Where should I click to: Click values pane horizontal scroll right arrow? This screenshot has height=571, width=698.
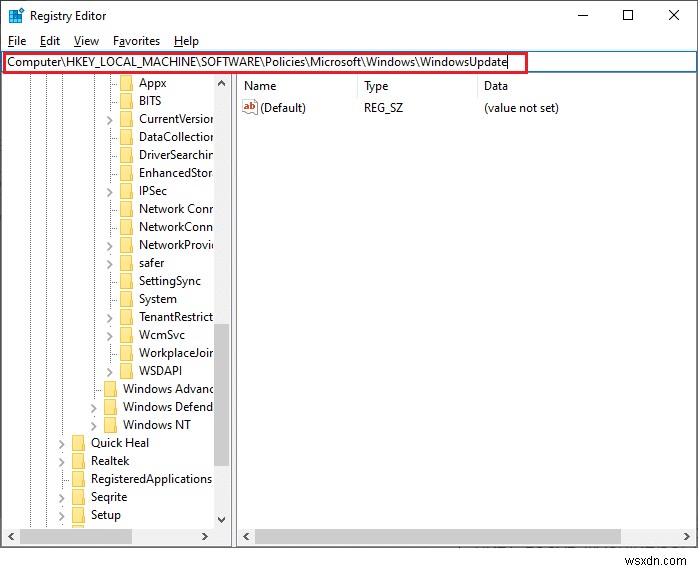tap(687, 536)
